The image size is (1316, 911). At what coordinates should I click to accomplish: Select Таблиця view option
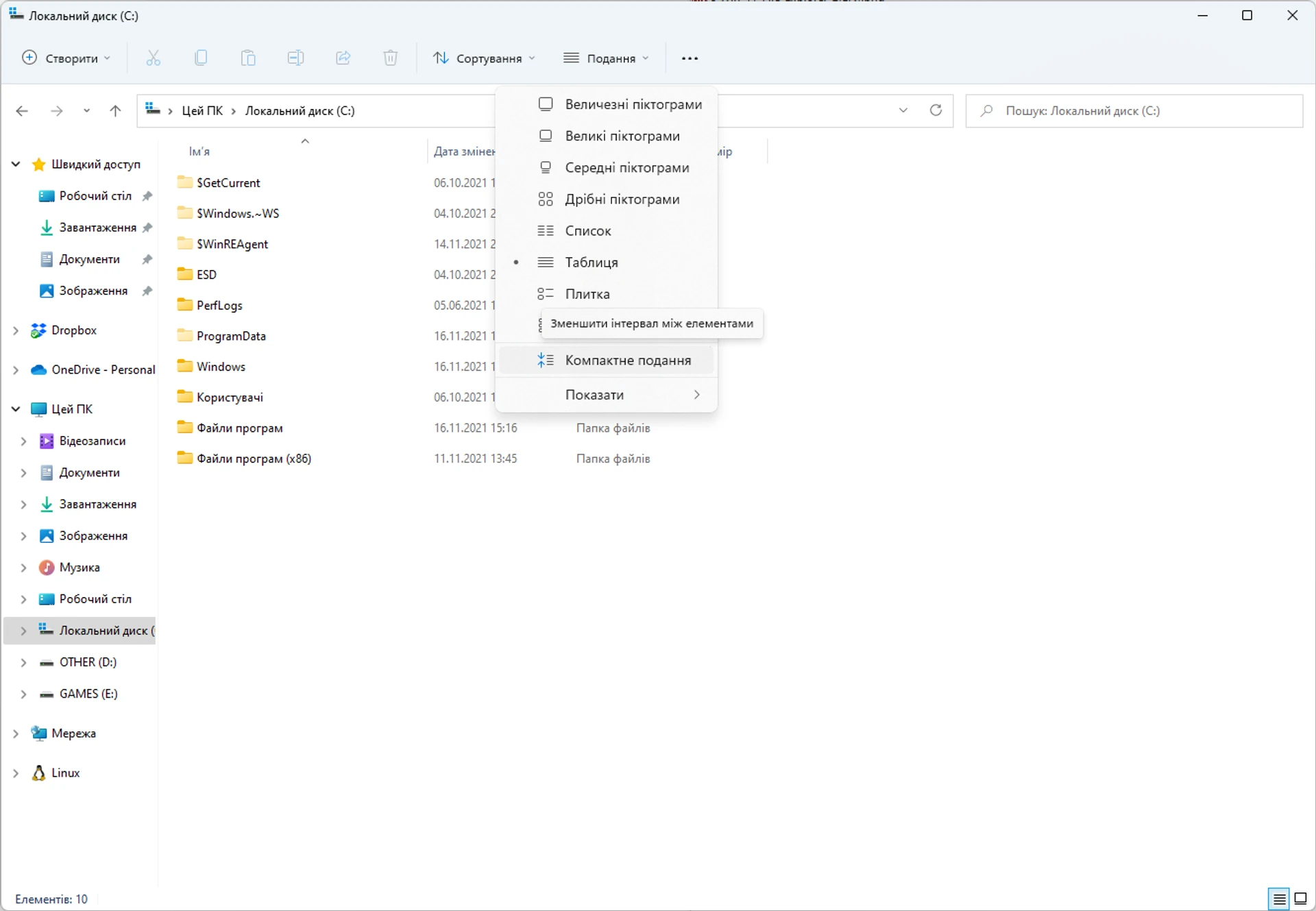pyautogui.click(x=606, y=262)
